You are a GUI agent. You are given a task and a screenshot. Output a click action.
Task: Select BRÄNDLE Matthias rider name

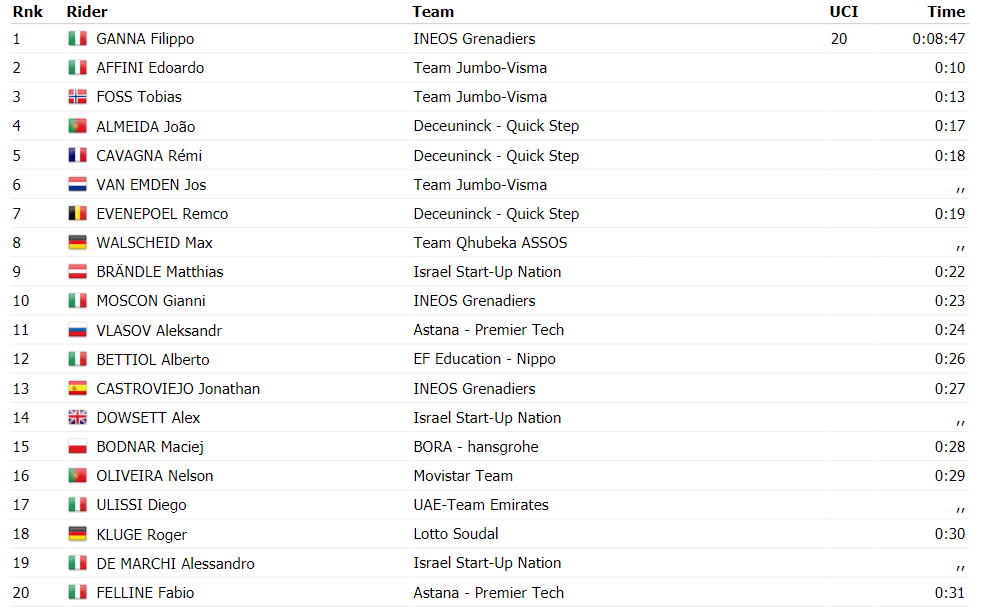[x=160, y=272]
